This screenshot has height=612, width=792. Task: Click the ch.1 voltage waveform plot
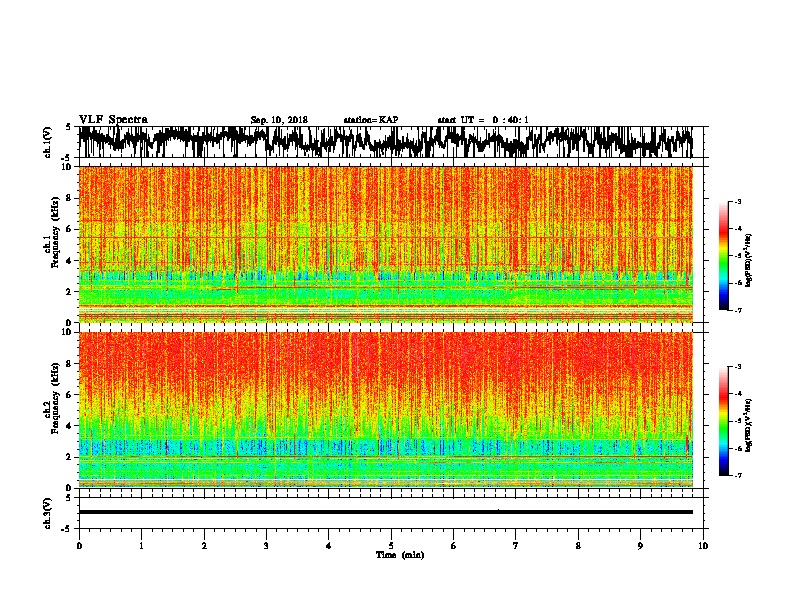click(385, 142)
